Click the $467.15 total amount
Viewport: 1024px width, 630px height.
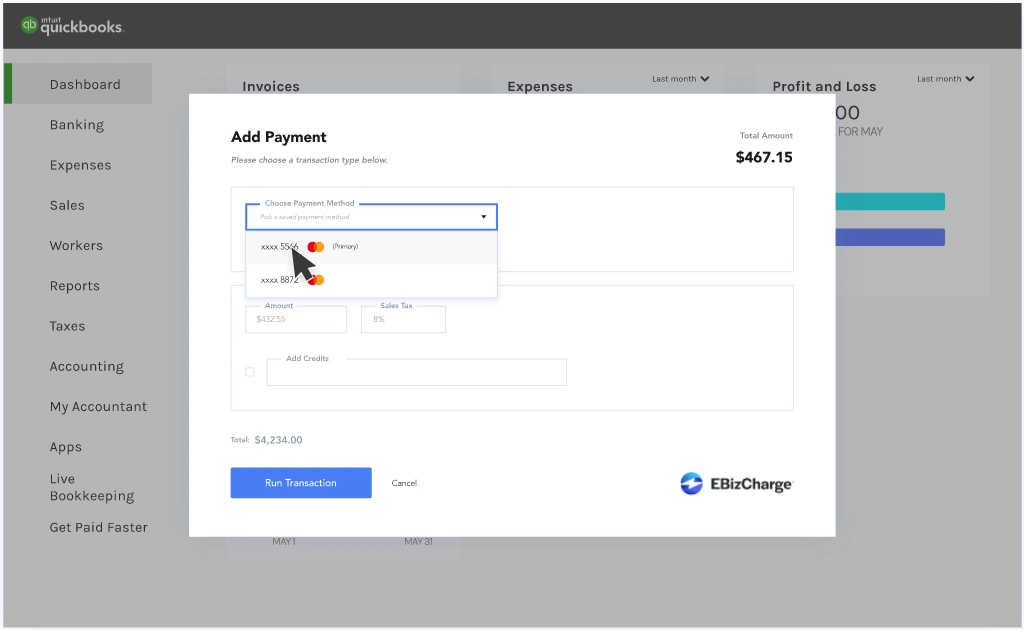(764, 157)
